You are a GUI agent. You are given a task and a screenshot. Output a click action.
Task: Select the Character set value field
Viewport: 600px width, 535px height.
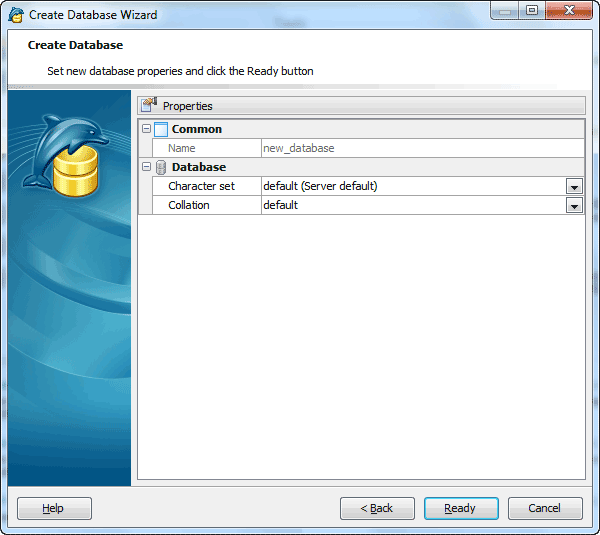pos(410,186)
